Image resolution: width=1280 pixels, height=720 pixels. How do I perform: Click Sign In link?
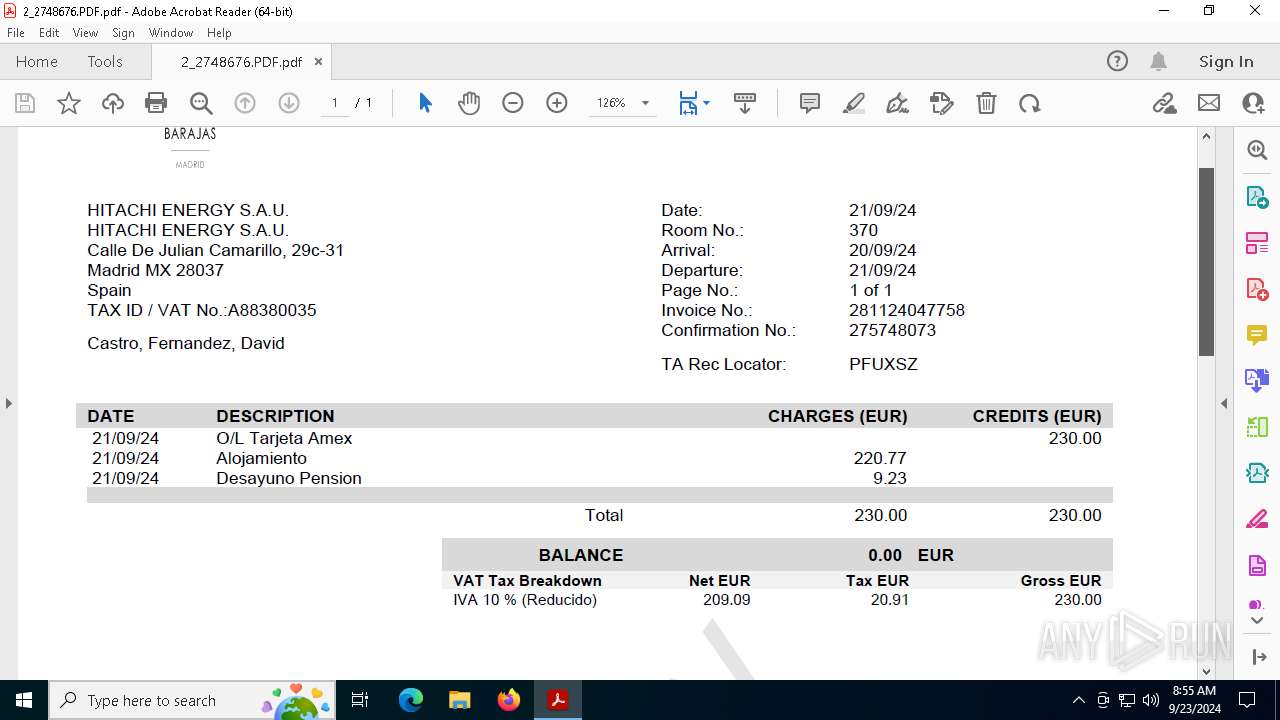(x=1226, y=61)
